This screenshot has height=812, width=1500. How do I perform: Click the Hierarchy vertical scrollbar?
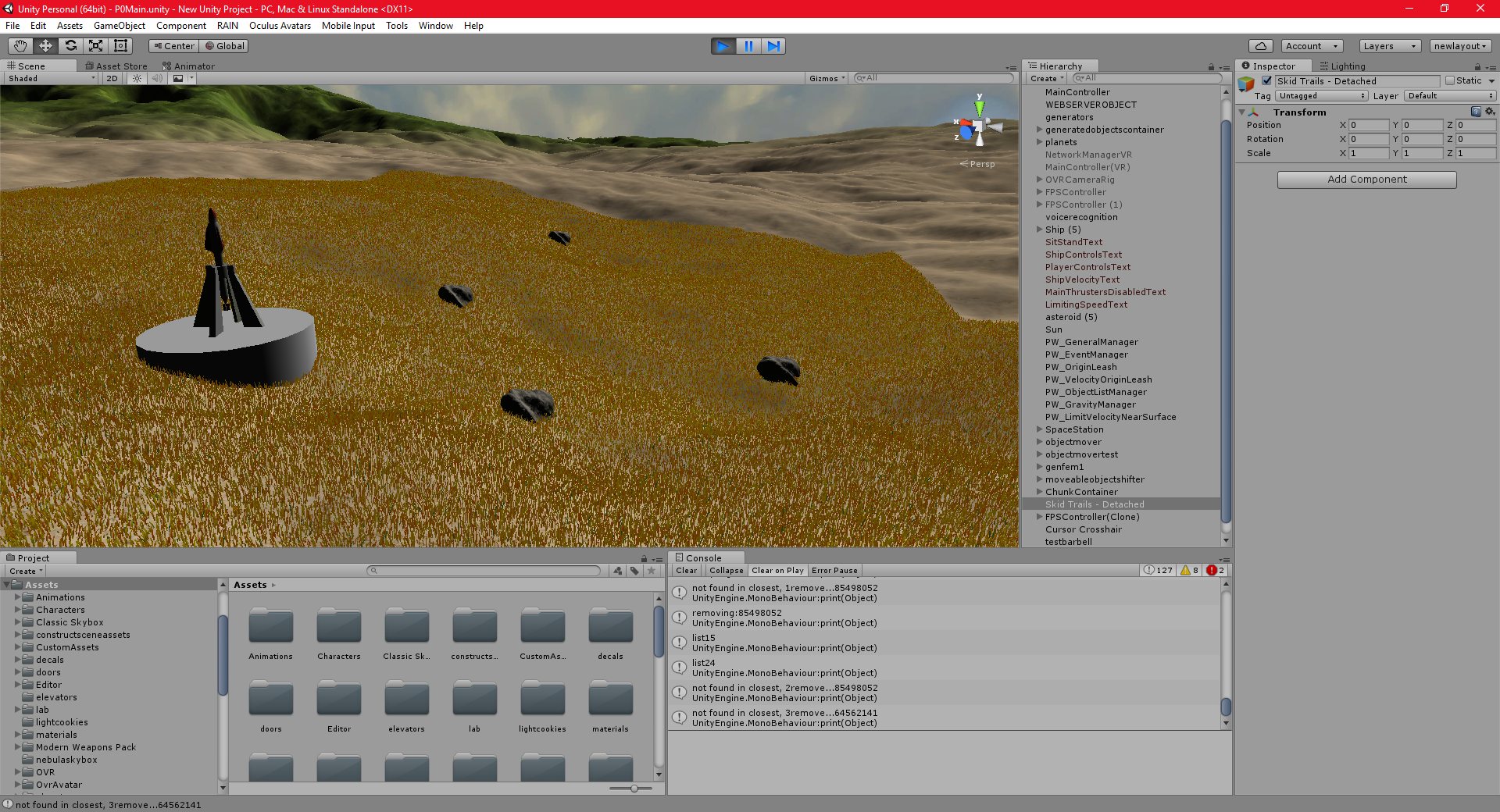tap(1226, 320)
